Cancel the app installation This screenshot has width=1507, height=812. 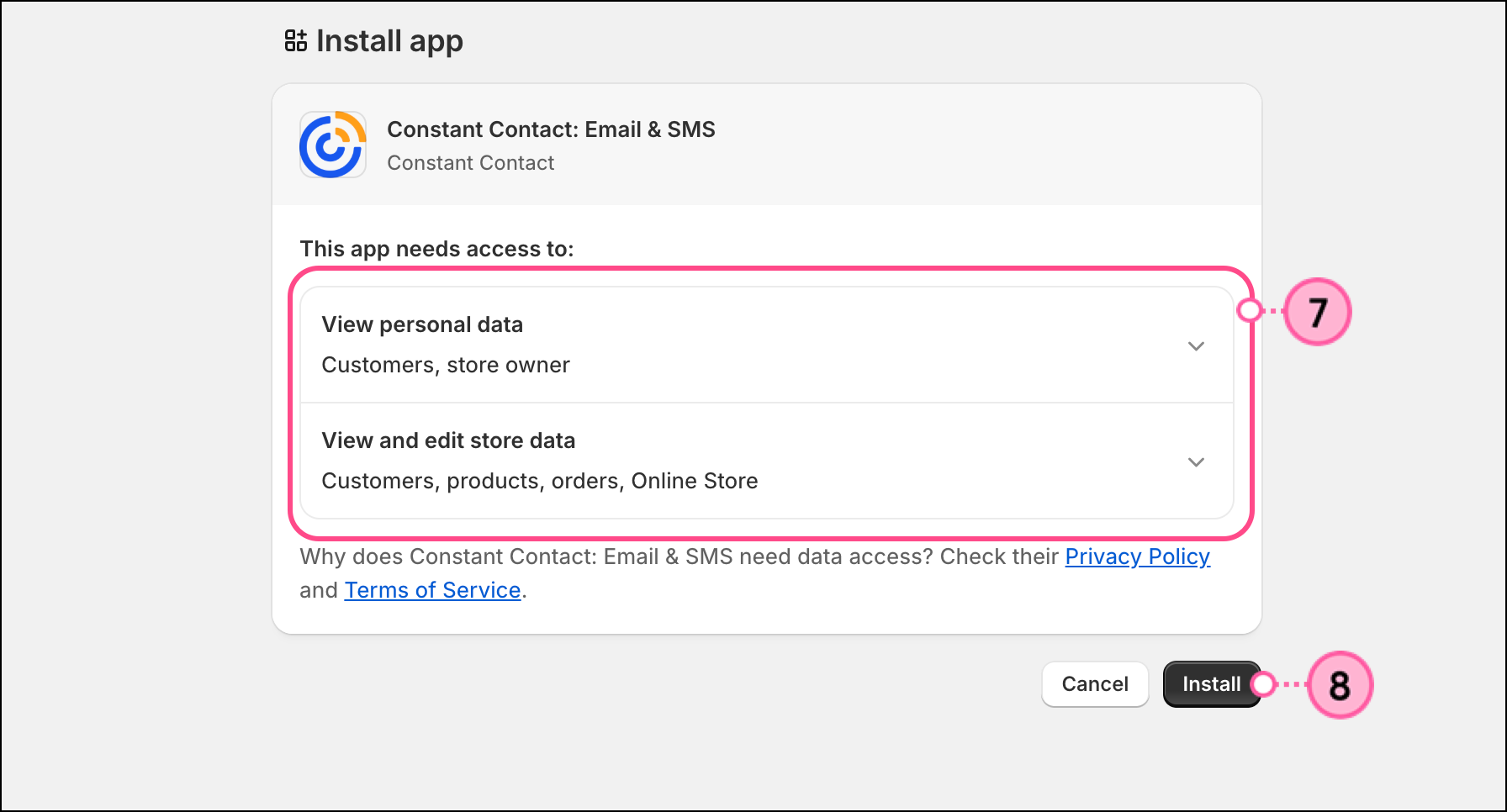click(x=1095, y=684)
